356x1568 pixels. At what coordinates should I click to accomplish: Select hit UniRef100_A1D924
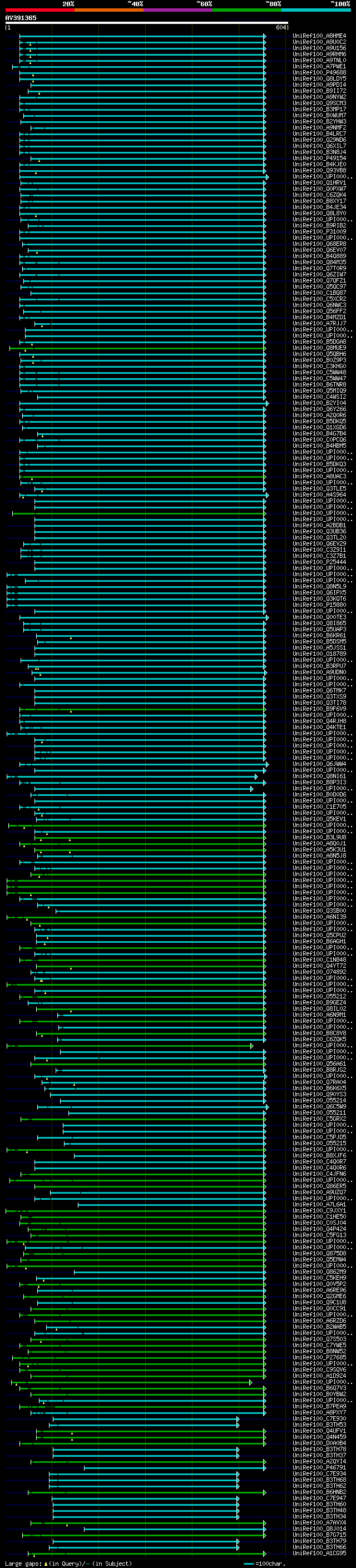tap(319, 1375)
